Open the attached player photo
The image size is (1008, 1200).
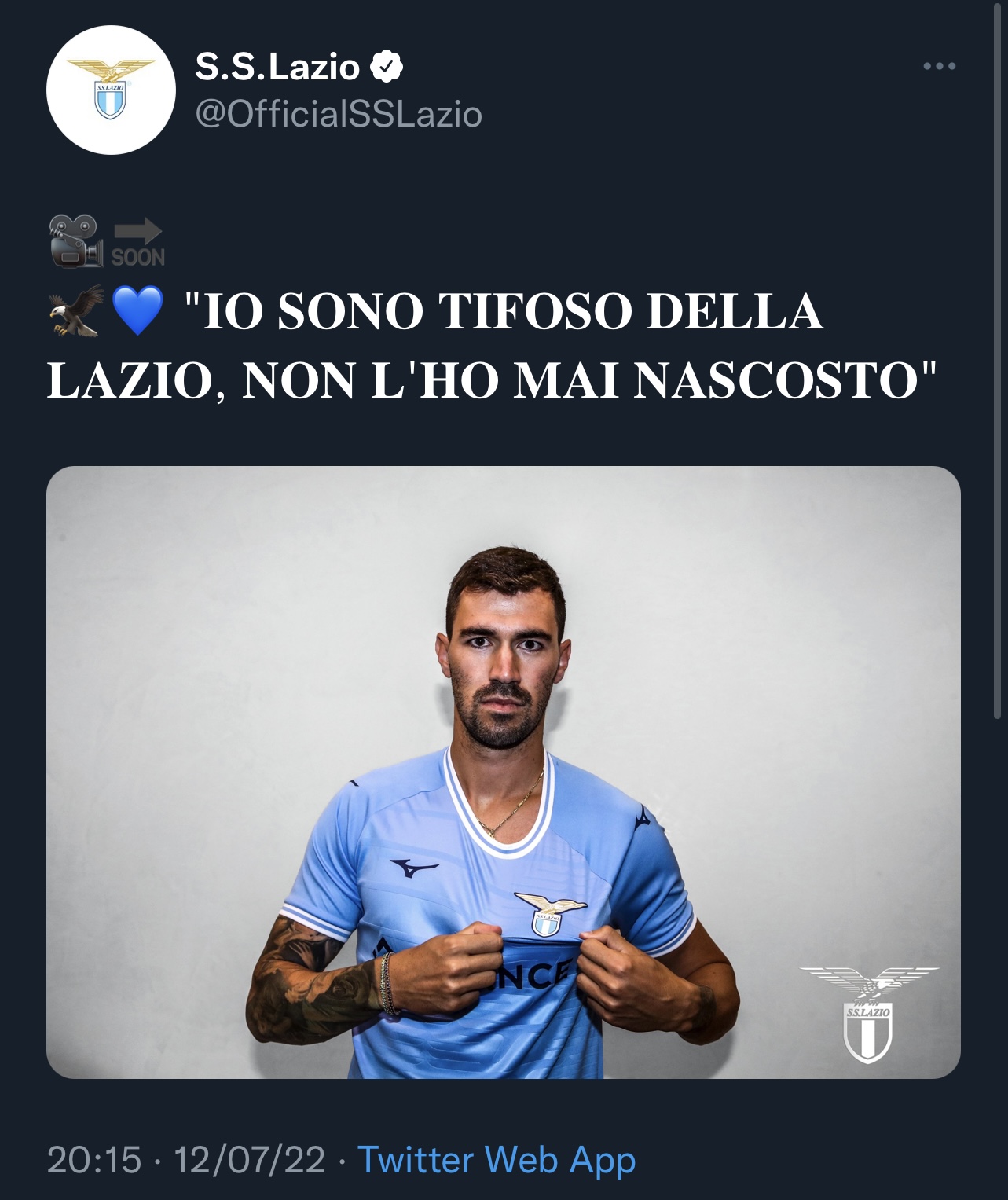[x=504, y=772]
